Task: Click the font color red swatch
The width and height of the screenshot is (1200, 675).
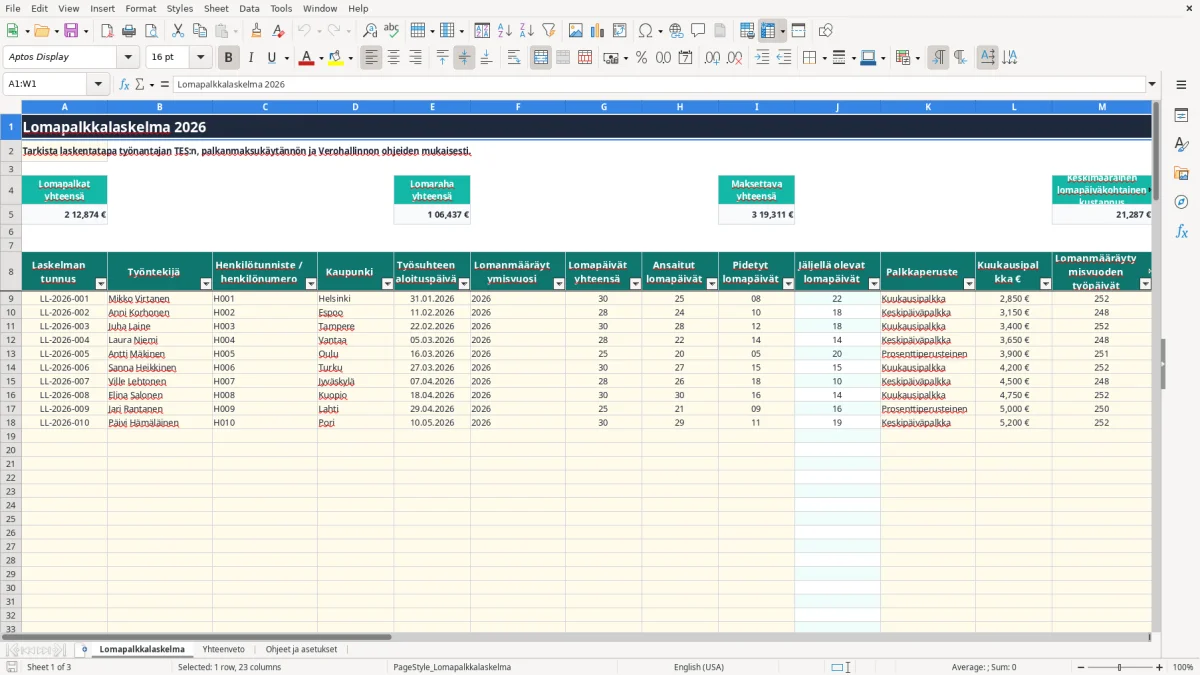Action: [x=306, y=58]
